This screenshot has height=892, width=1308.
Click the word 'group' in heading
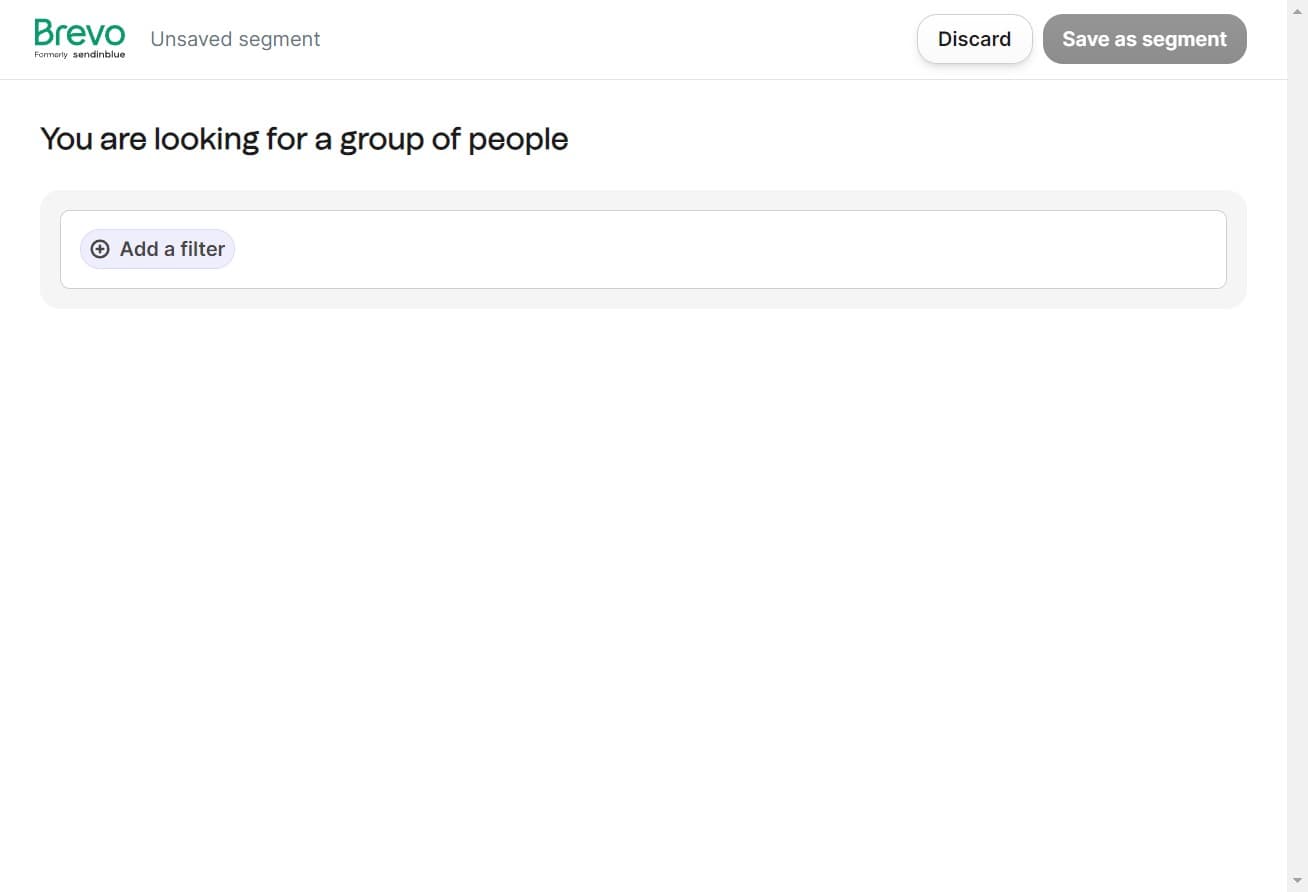pos(382,139)
